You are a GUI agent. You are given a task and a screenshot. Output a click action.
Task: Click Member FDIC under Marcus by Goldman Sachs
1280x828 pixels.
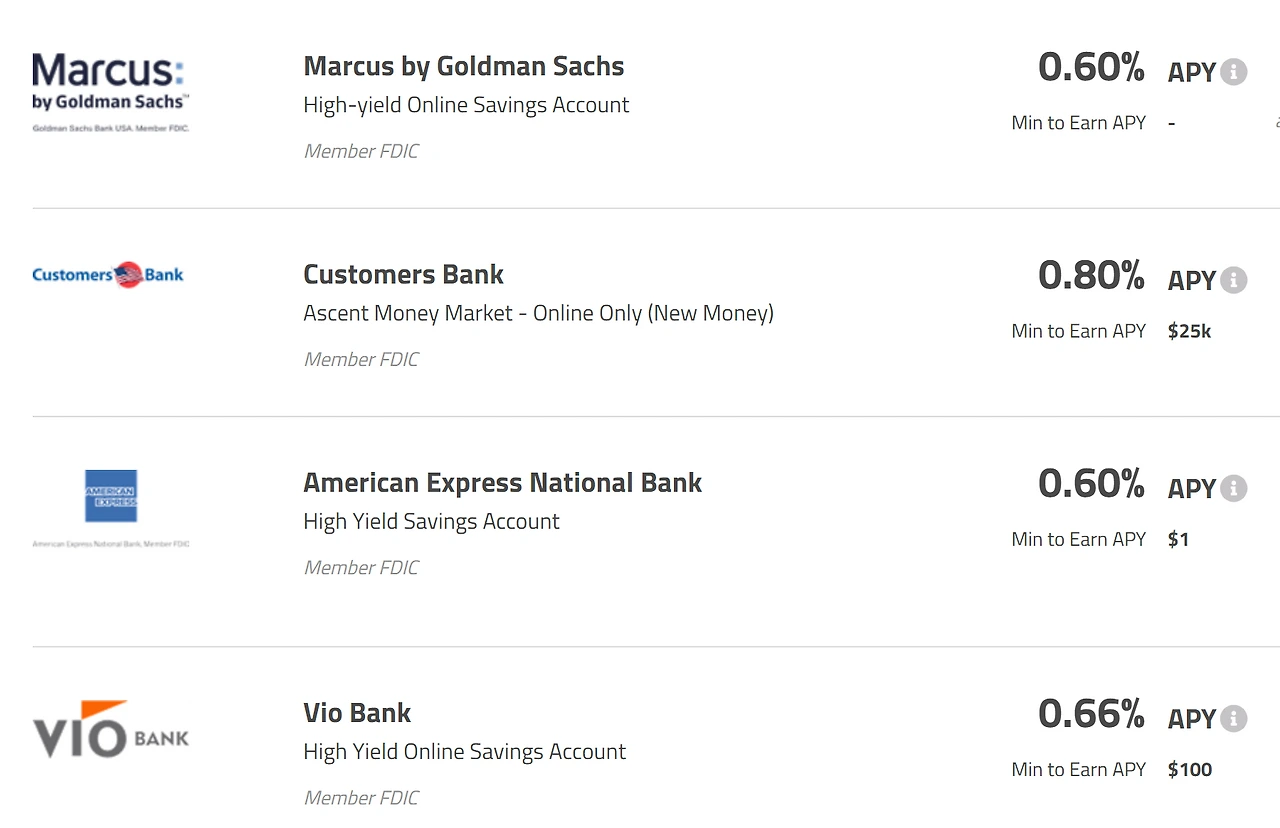coord(361,151)
